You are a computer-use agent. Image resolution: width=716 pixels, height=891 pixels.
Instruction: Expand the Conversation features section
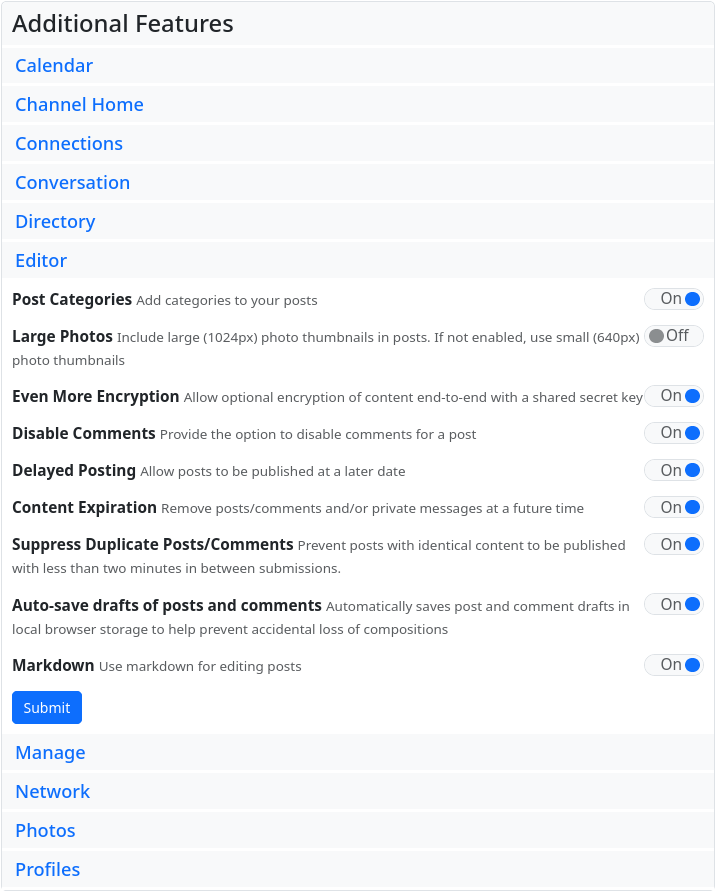(72, 183)
